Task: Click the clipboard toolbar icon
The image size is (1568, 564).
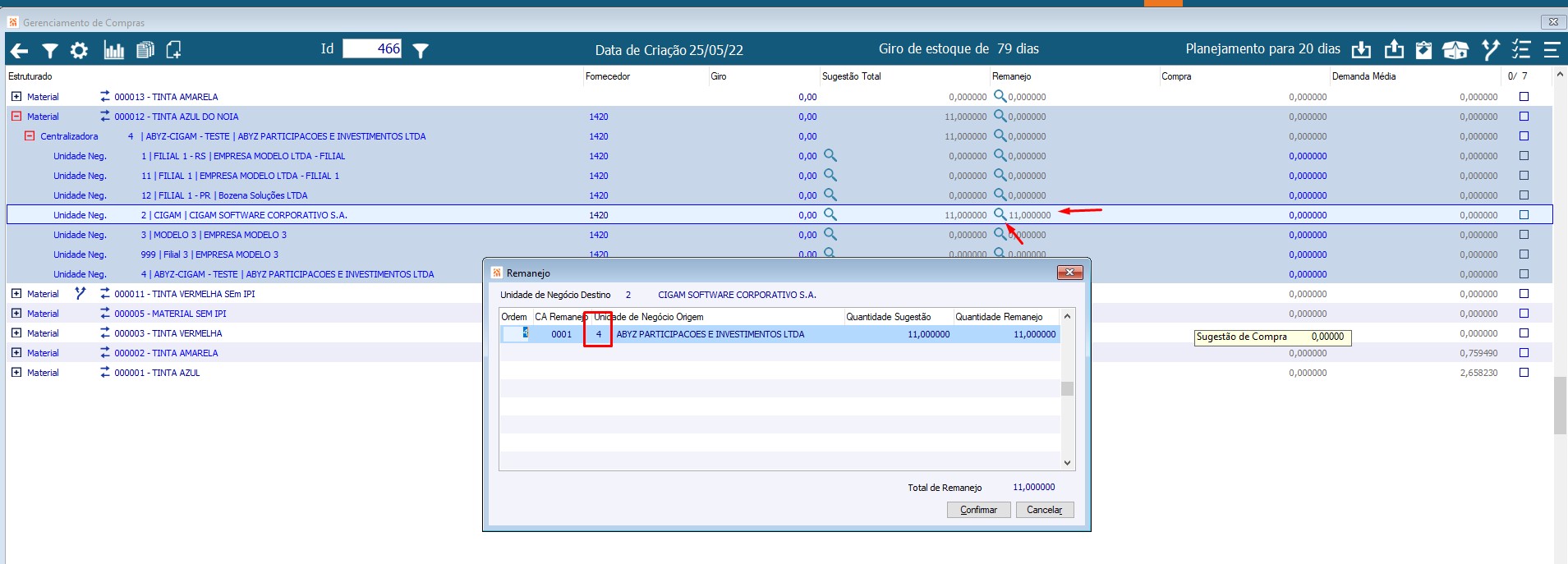Action: 1423,50
